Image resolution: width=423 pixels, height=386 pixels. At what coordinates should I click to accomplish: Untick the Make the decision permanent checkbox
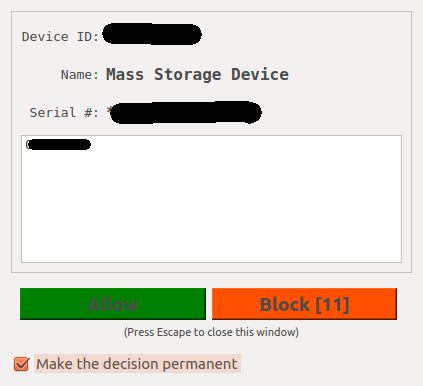(22, 364)
